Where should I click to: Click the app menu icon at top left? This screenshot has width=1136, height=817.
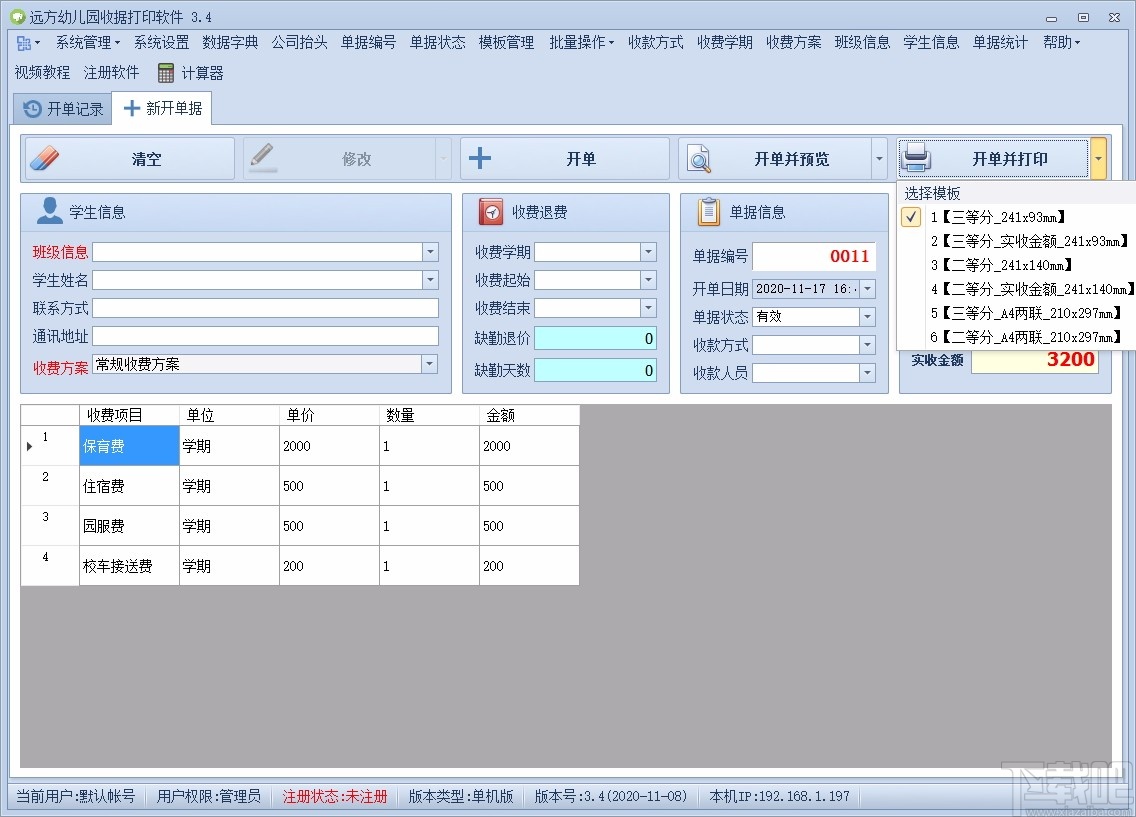[24, 43]
